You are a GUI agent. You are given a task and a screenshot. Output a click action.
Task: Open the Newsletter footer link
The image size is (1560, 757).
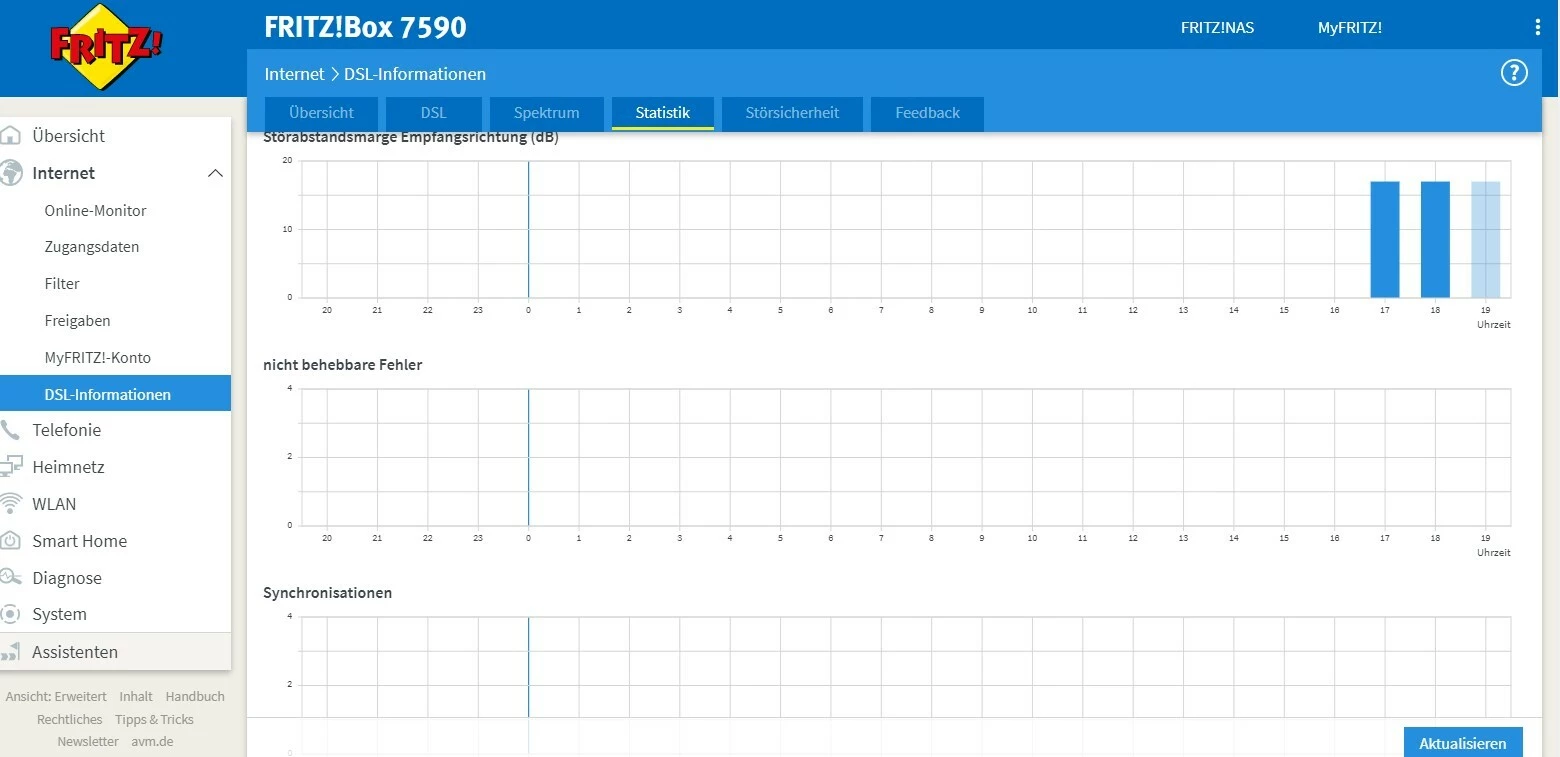88,742
